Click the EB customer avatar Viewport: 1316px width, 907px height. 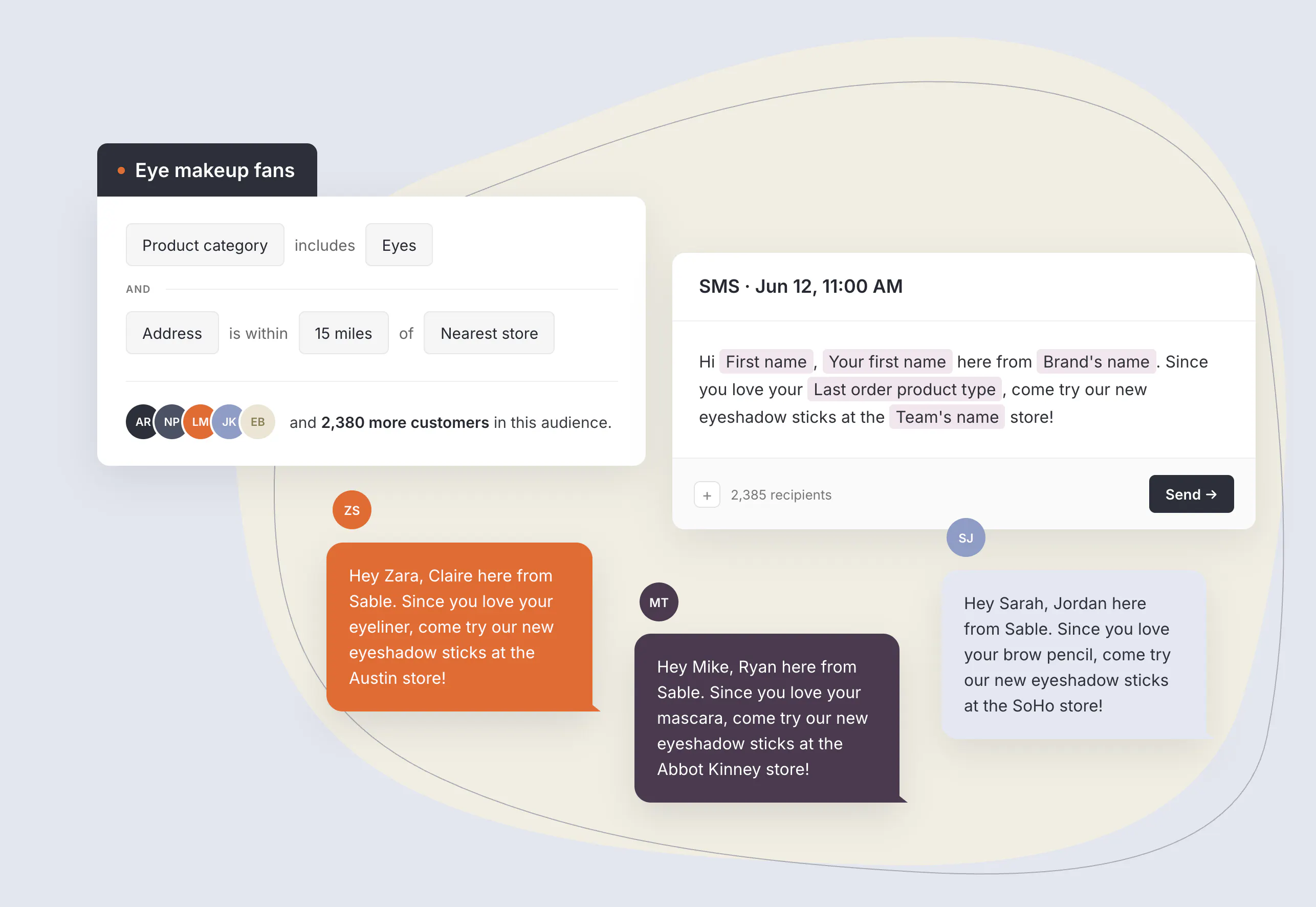258,422
